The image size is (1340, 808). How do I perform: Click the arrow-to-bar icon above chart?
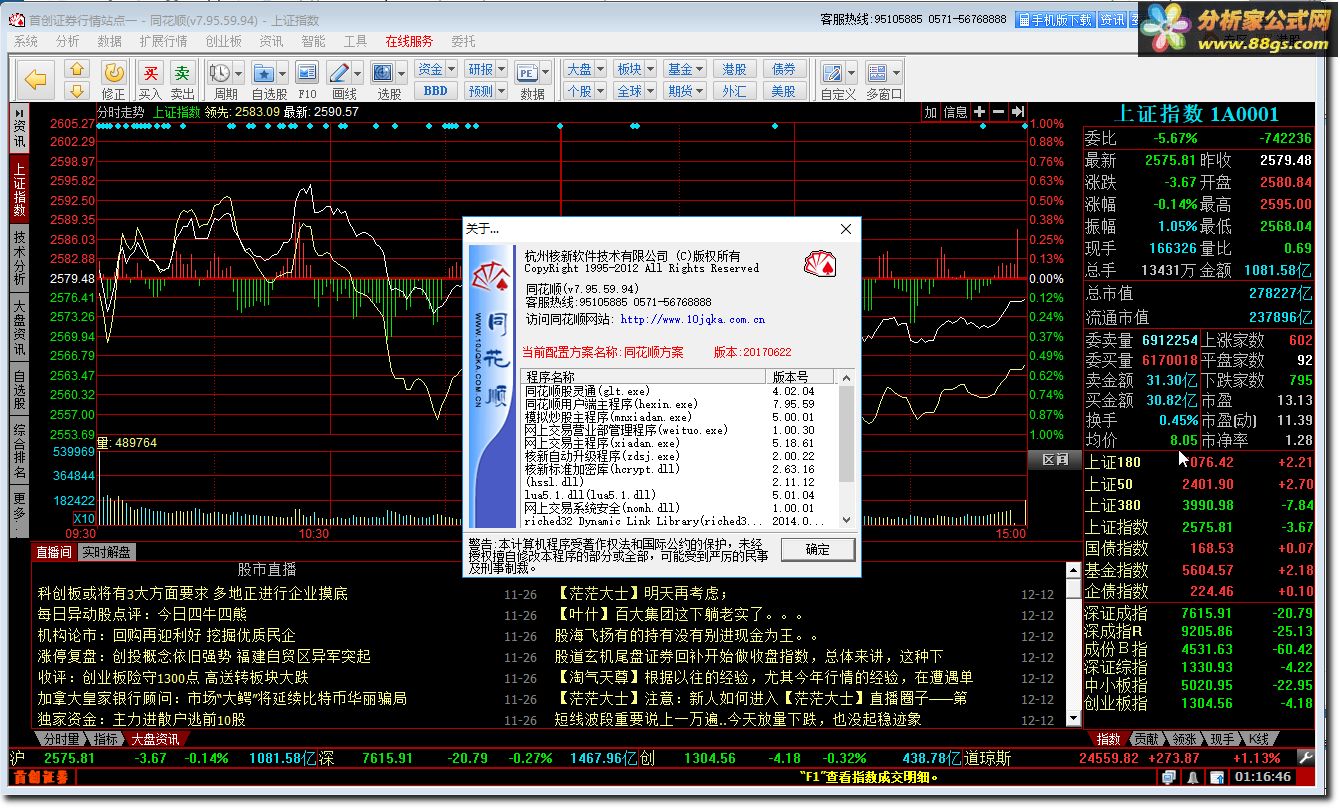pos(1017,112)
